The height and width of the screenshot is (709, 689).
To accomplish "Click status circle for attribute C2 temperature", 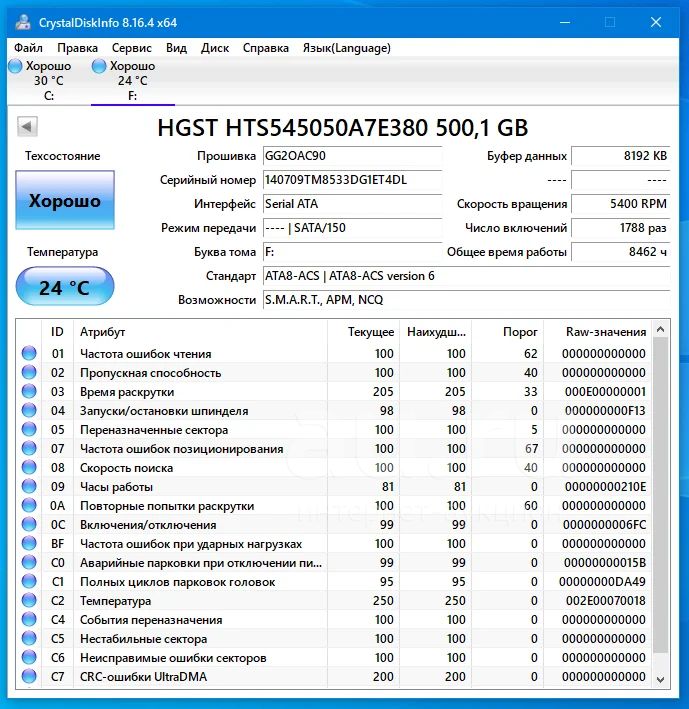I will point(29,600).
